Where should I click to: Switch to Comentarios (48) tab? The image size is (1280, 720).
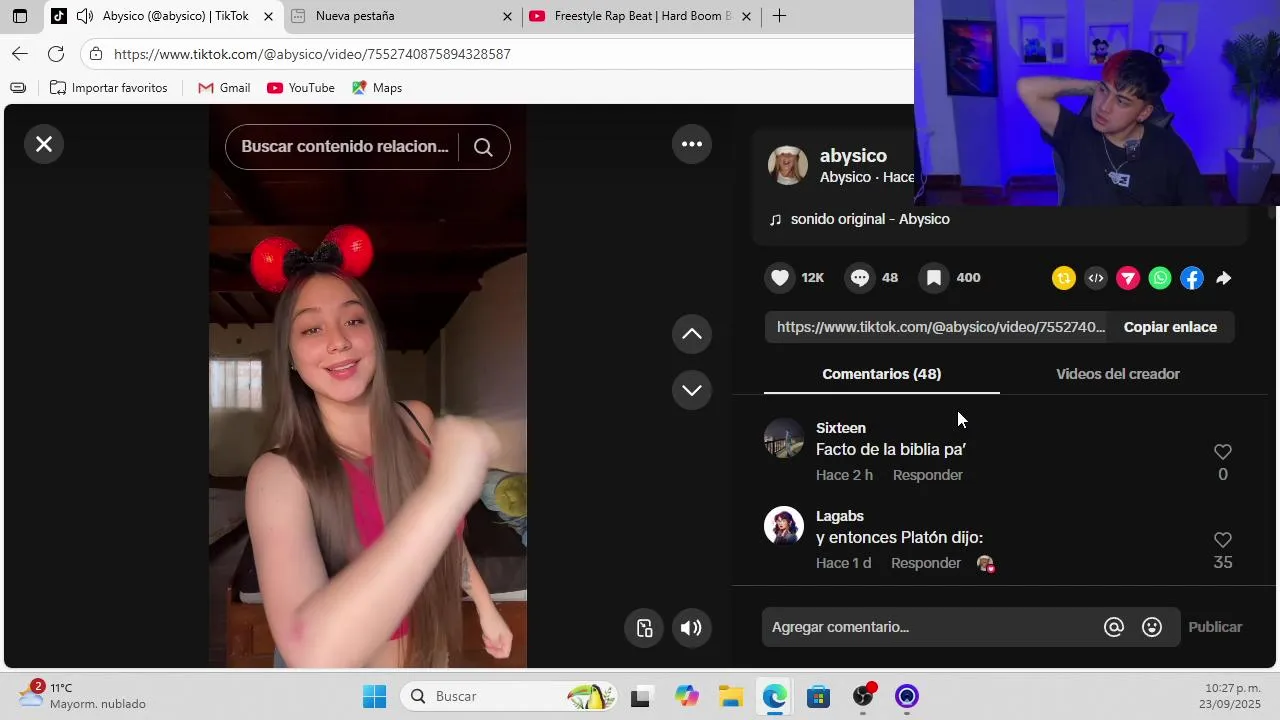tap(881, 374)
